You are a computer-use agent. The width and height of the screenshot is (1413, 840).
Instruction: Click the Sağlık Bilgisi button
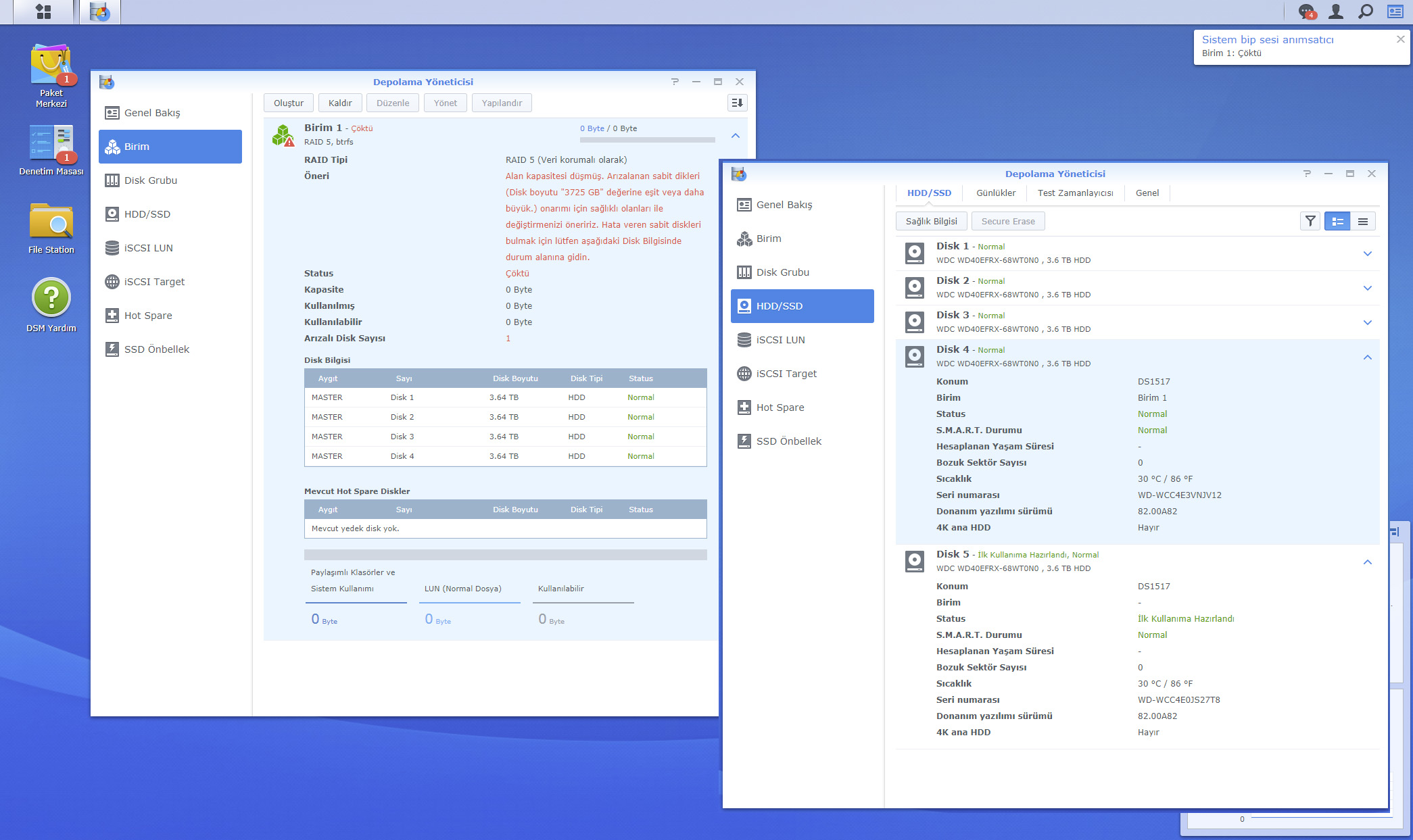931,221
